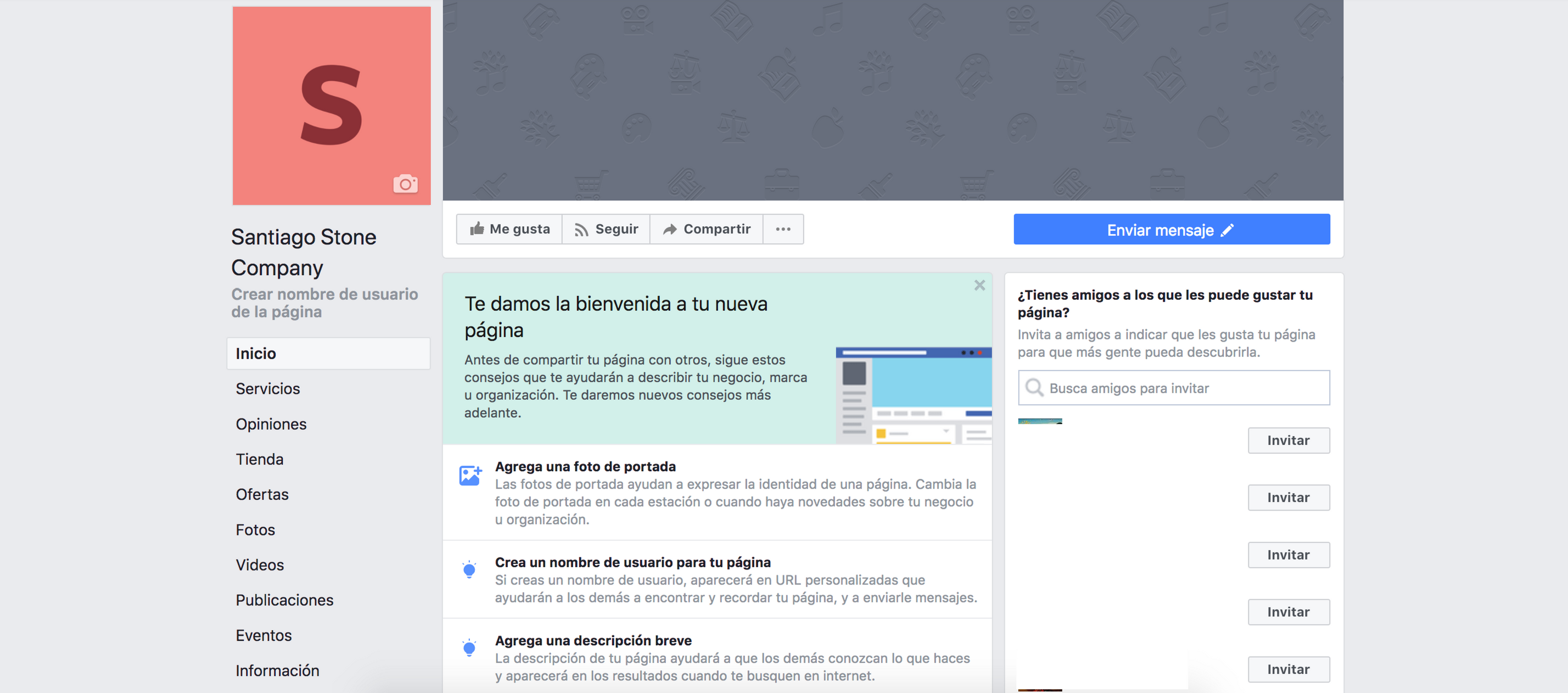The image size is (1568, 693).
Task: Open the Videos section
Action: point(260,565)
